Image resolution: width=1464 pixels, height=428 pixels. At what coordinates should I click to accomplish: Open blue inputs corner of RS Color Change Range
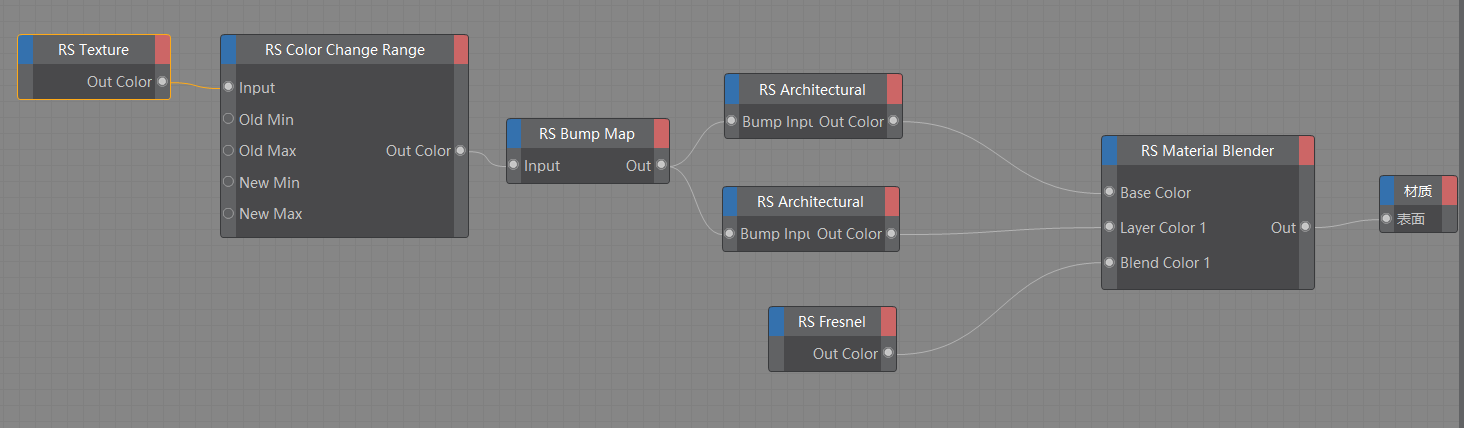pos(229,50)
